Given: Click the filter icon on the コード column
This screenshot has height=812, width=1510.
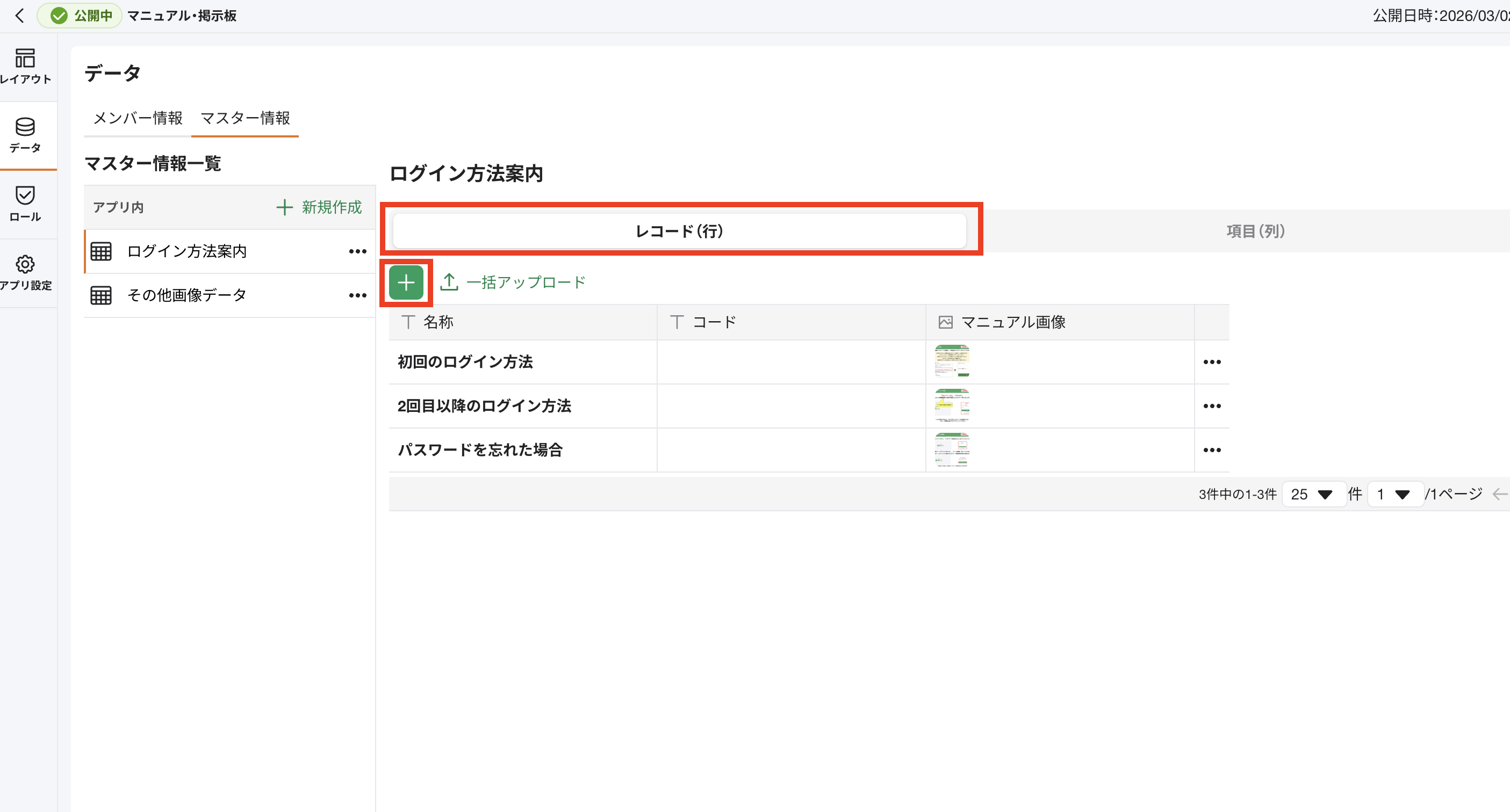Looking at the screenshot, I should click(677, 322).
